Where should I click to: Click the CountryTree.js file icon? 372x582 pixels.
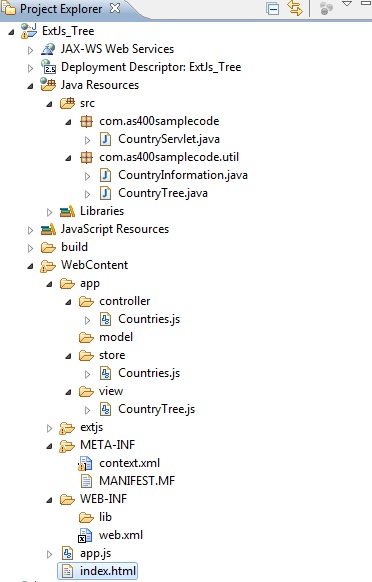pyautogui.click(x=105, y=409)
